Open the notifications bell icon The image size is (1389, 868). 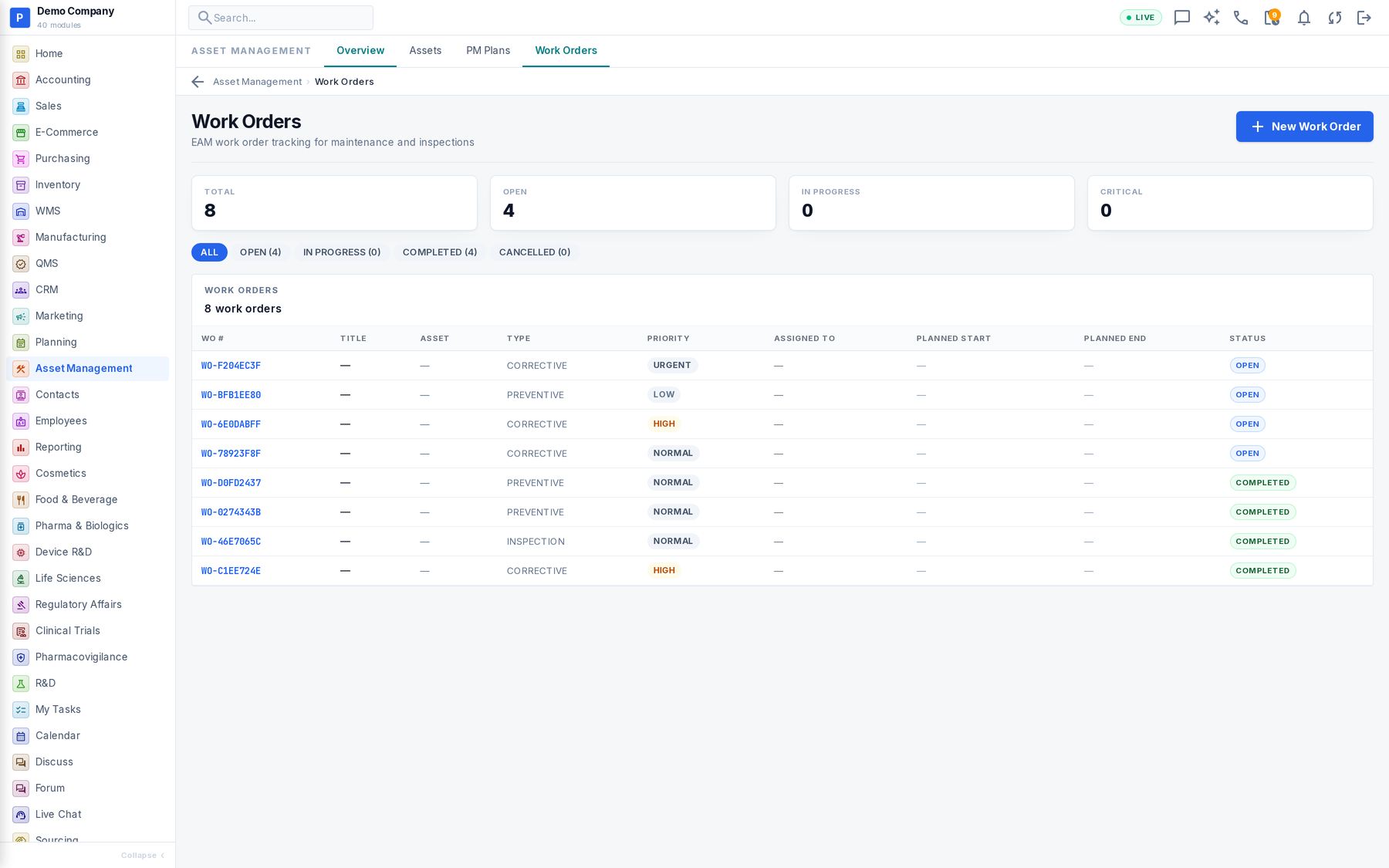click(1303, 18)
